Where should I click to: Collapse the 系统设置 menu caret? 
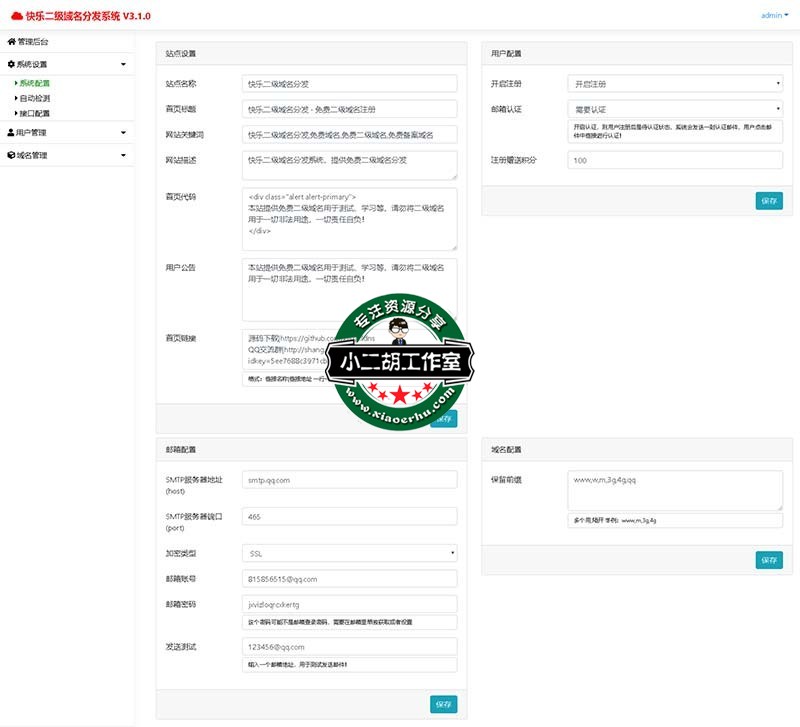click(123, 64)
